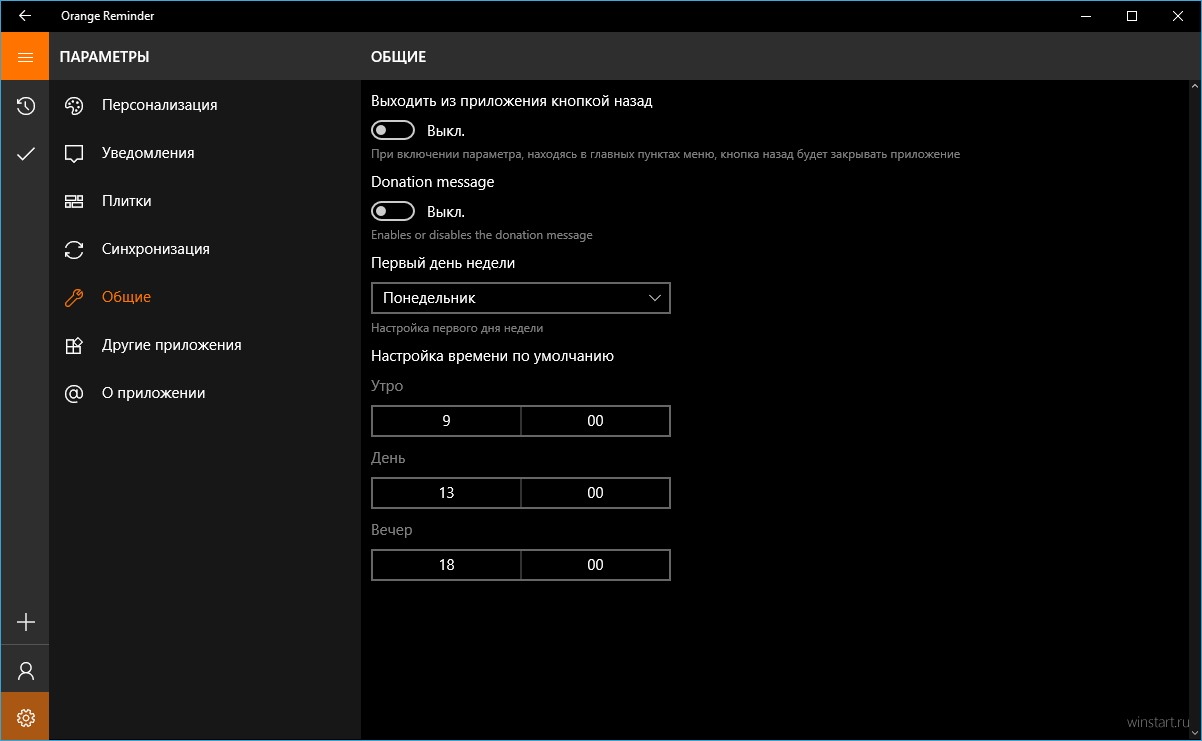The height and width of the screenshot is (741, 1202).
Task: Select the Общие menu item
Action: [205, 297]
